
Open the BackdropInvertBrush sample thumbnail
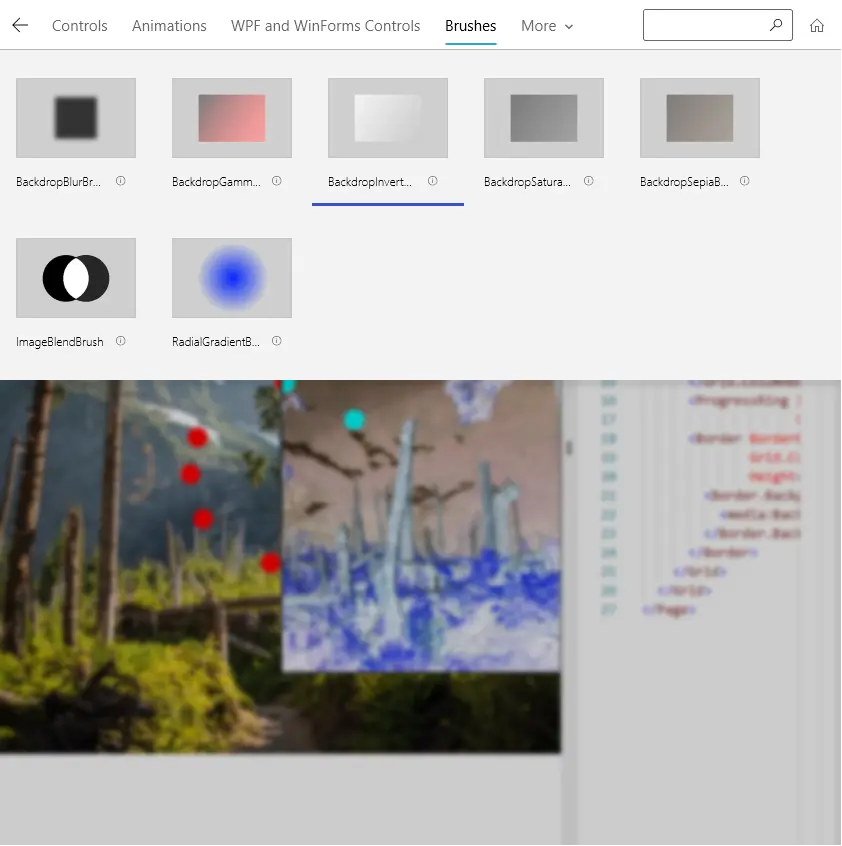point(388,118)
